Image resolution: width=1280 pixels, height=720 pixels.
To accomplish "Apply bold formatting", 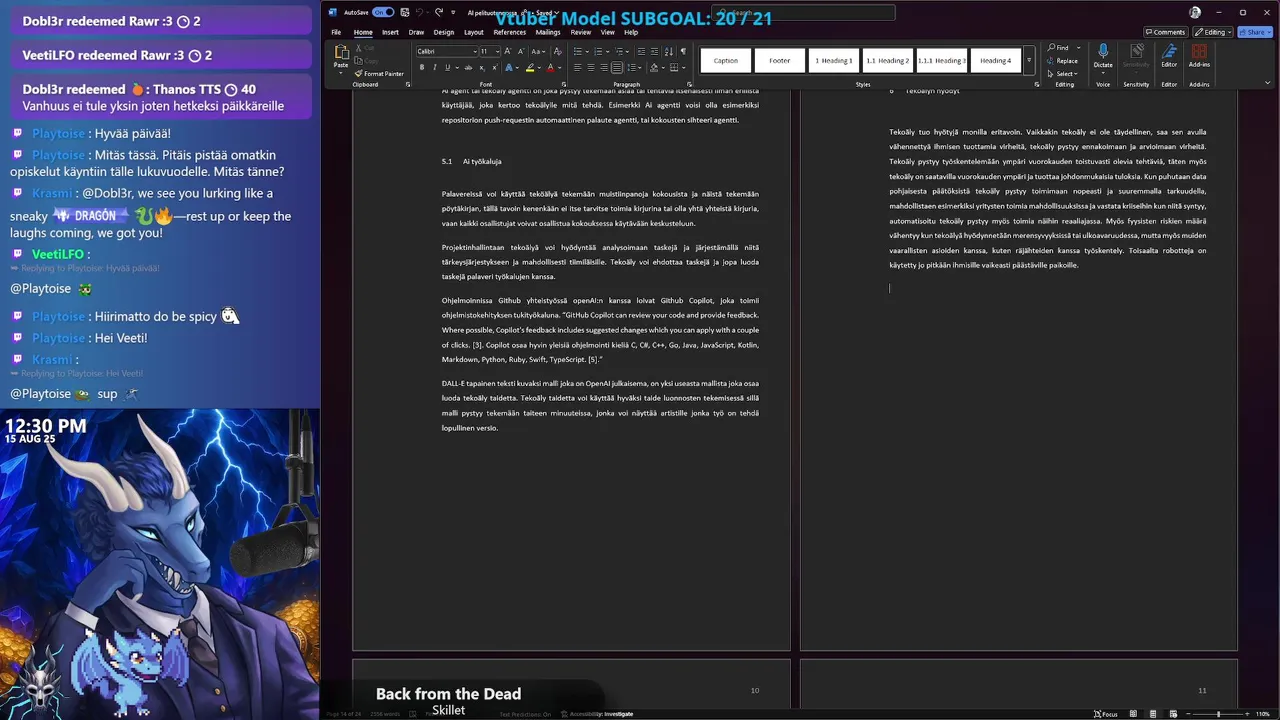I will (x=422, y=67).
